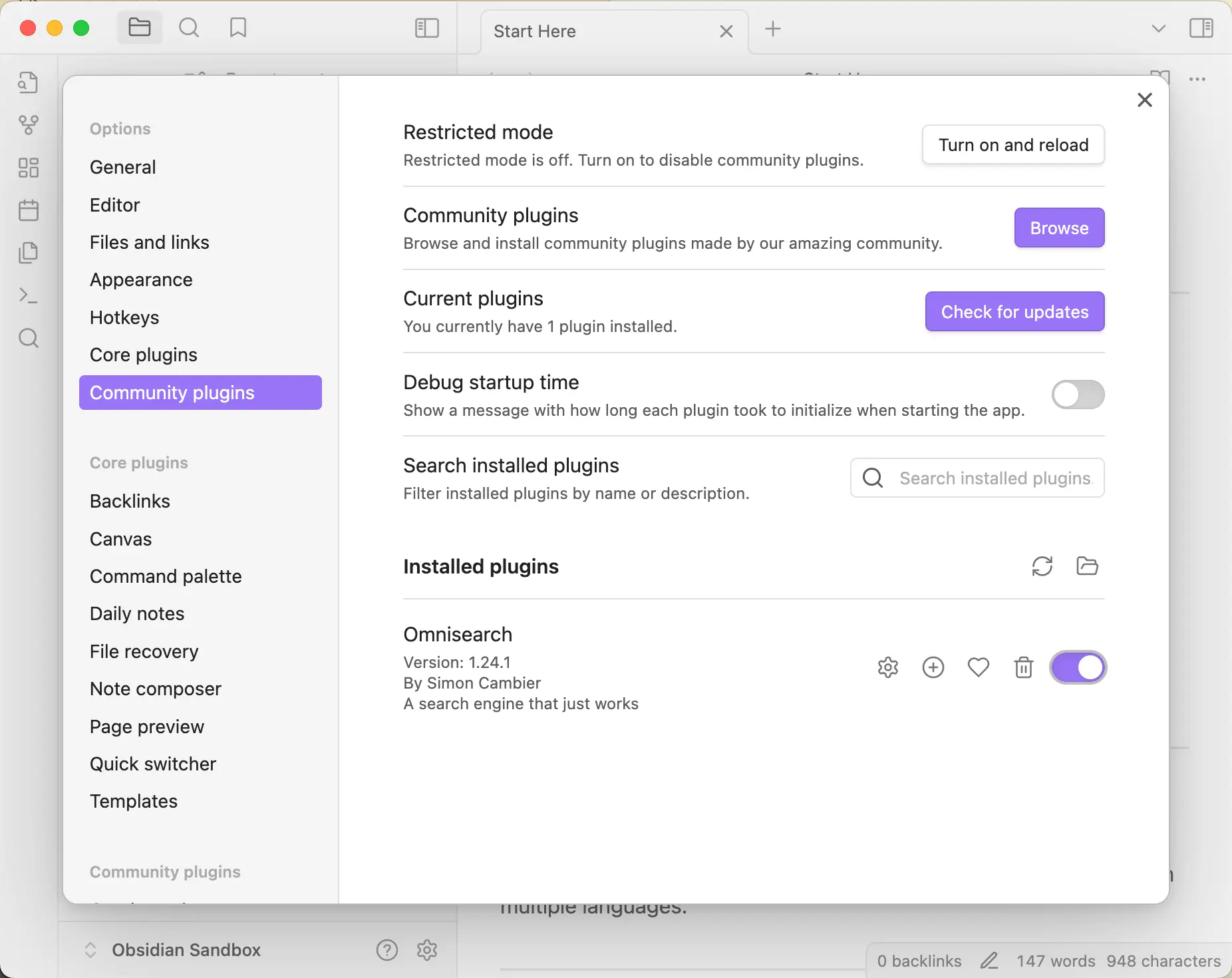1232x978 pixels.
Task: Disable the Omnisearch plugin toggle
Action: 1078,667
